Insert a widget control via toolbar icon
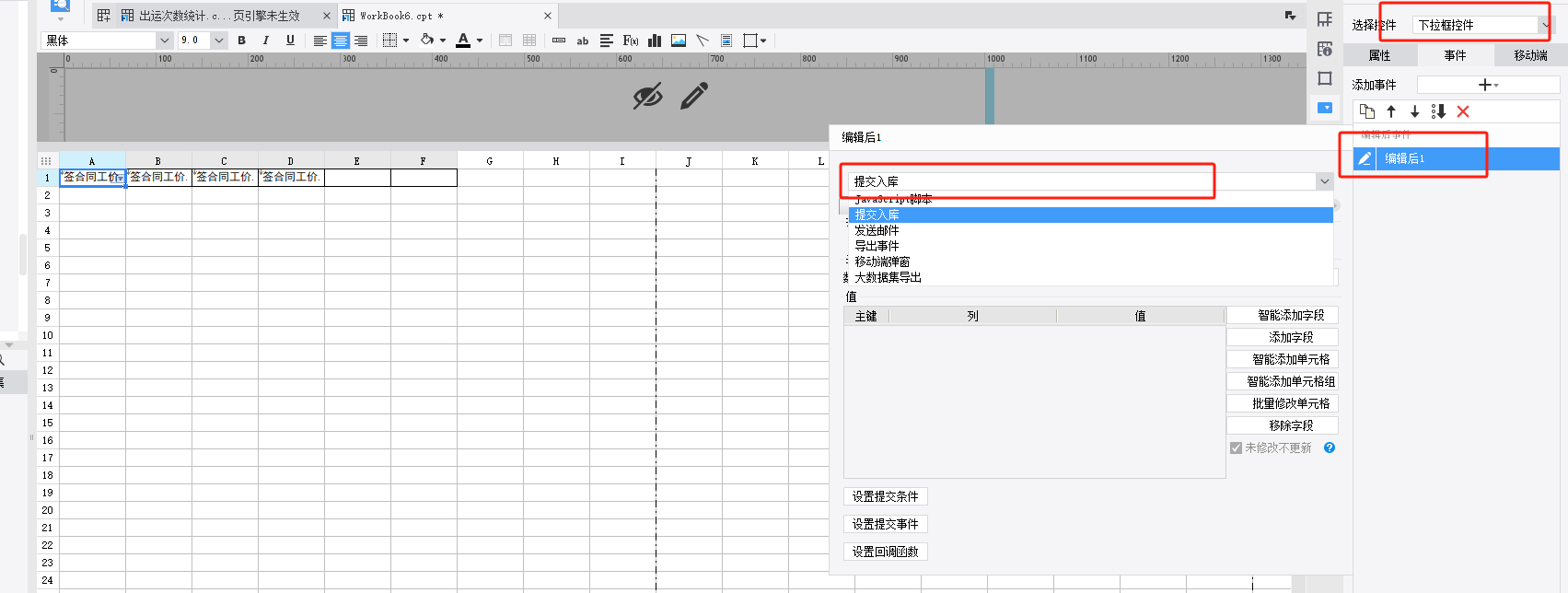1568x593 pixels. click(x=559, y=41)
